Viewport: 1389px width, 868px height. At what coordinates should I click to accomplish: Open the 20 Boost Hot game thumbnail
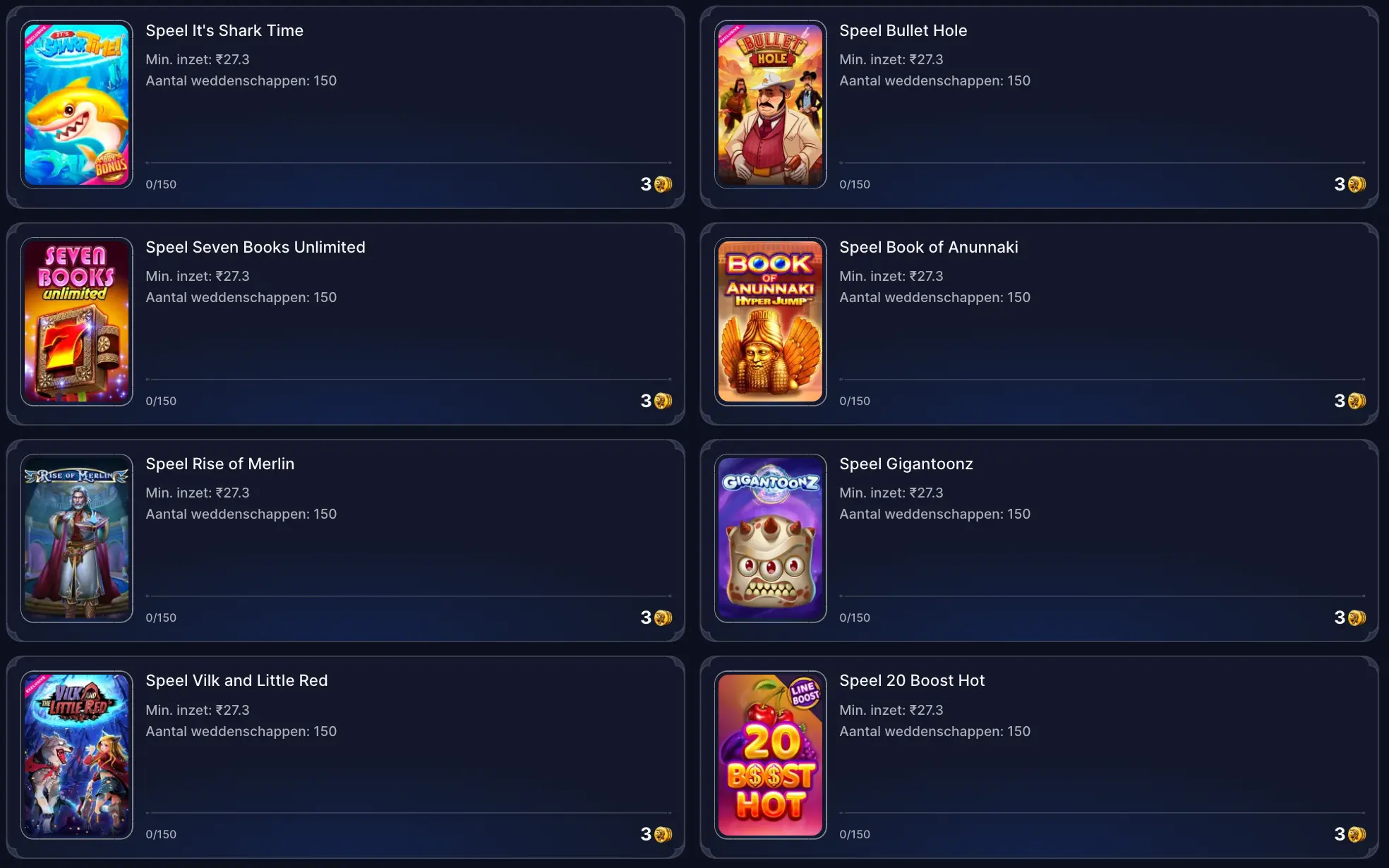click(771, 754)
